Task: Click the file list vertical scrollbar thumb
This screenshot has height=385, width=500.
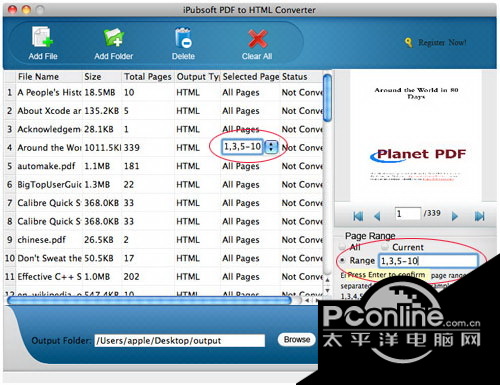Action: click(x=327, y=98)
